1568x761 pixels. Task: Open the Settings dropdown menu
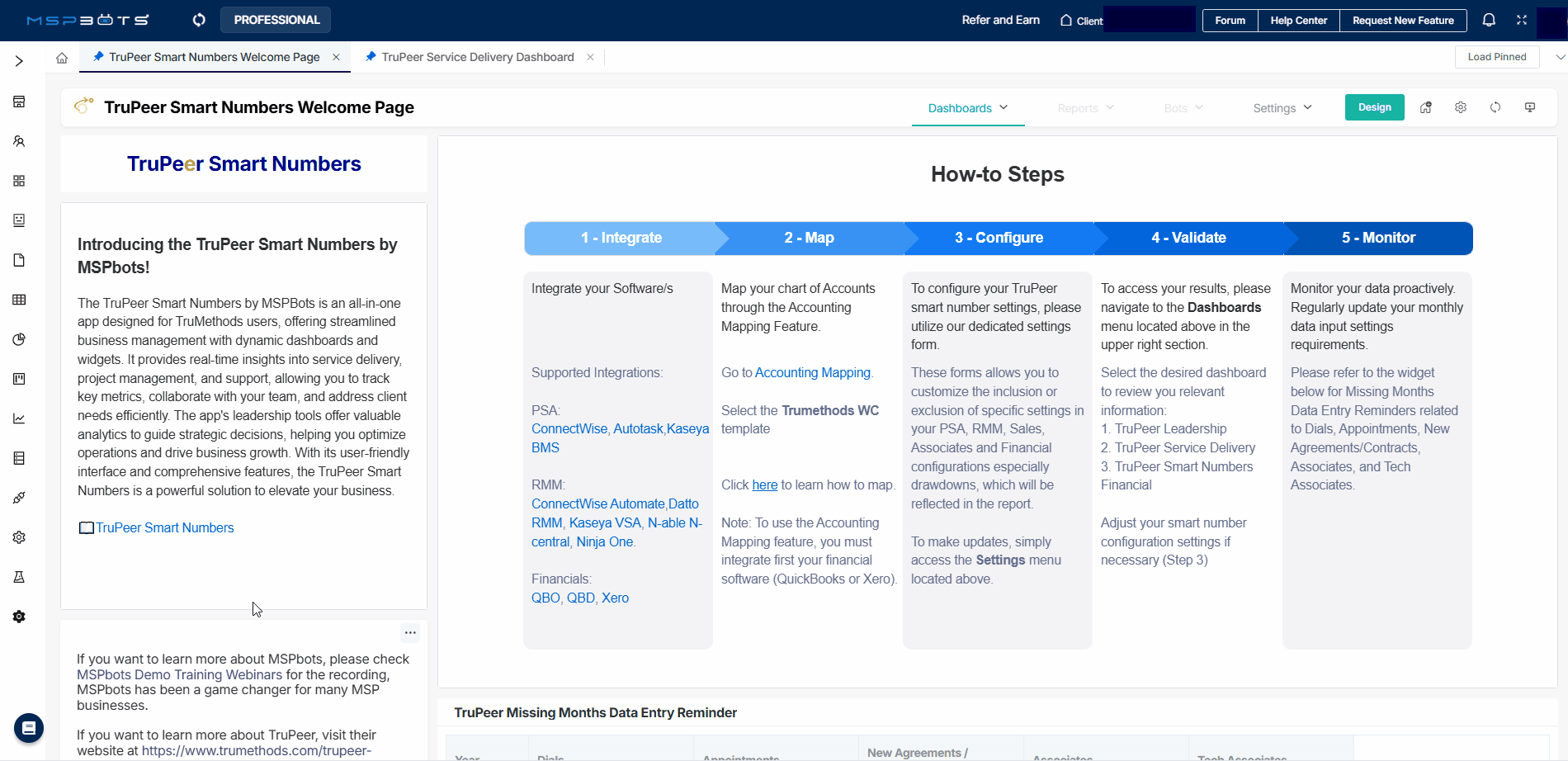tap(1282, 108)
